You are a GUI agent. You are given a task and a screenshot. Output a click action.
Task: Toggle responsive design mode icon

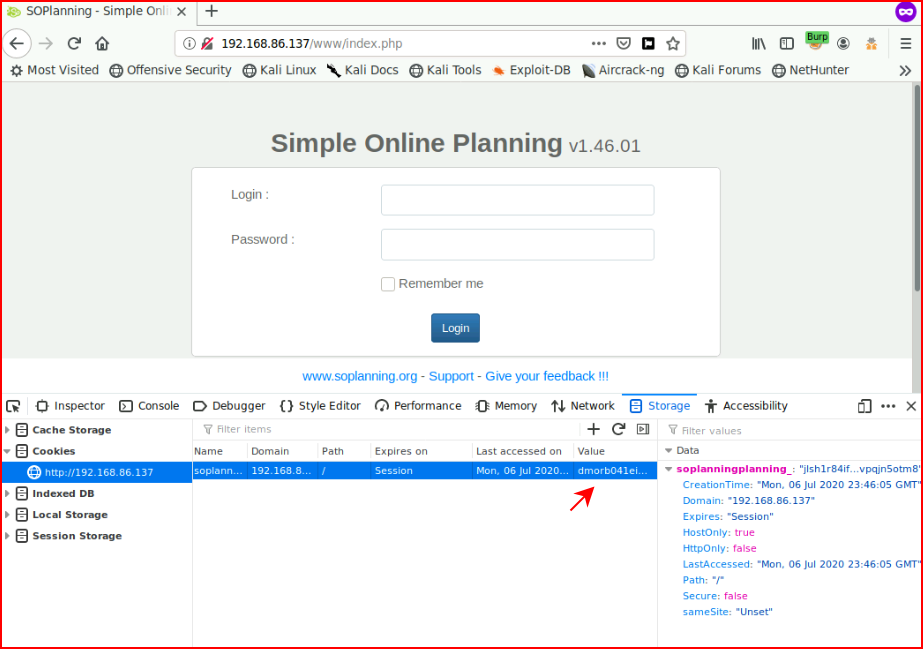point(864,406)
